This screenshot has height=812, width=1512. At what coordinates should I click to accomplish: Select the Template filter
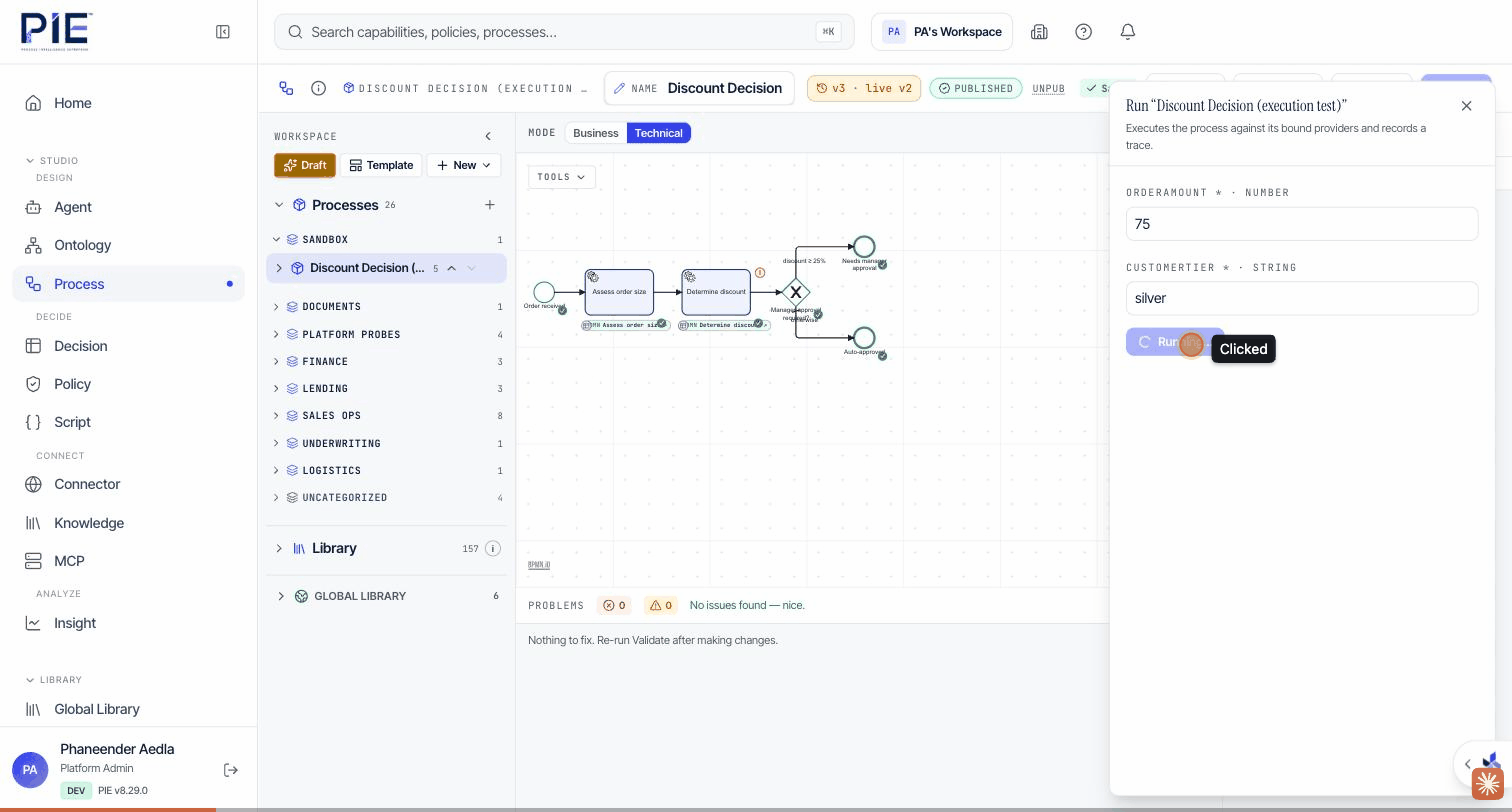coord(381,165)
